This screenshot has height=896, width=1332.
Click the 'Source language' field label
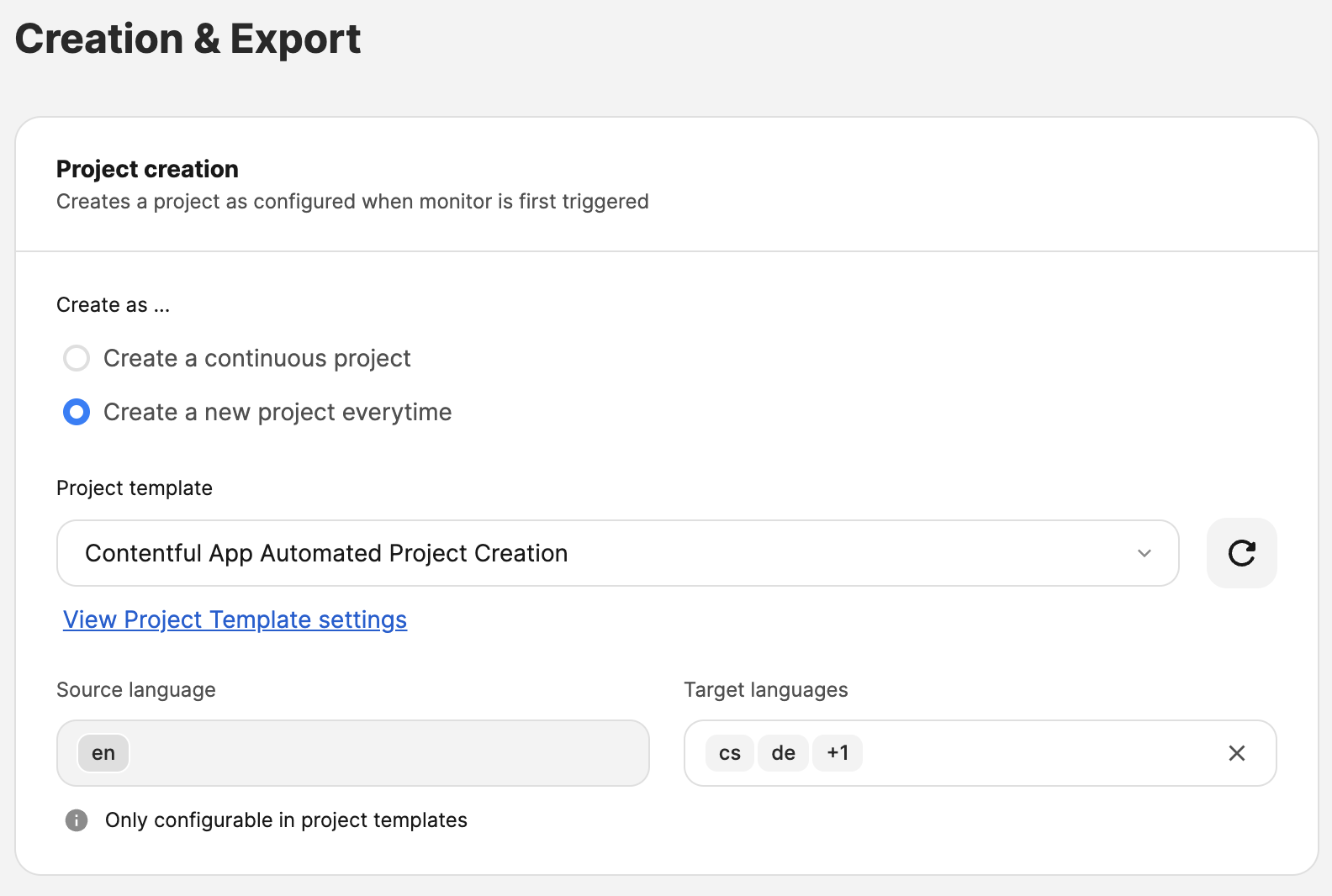tap(136, 690)
